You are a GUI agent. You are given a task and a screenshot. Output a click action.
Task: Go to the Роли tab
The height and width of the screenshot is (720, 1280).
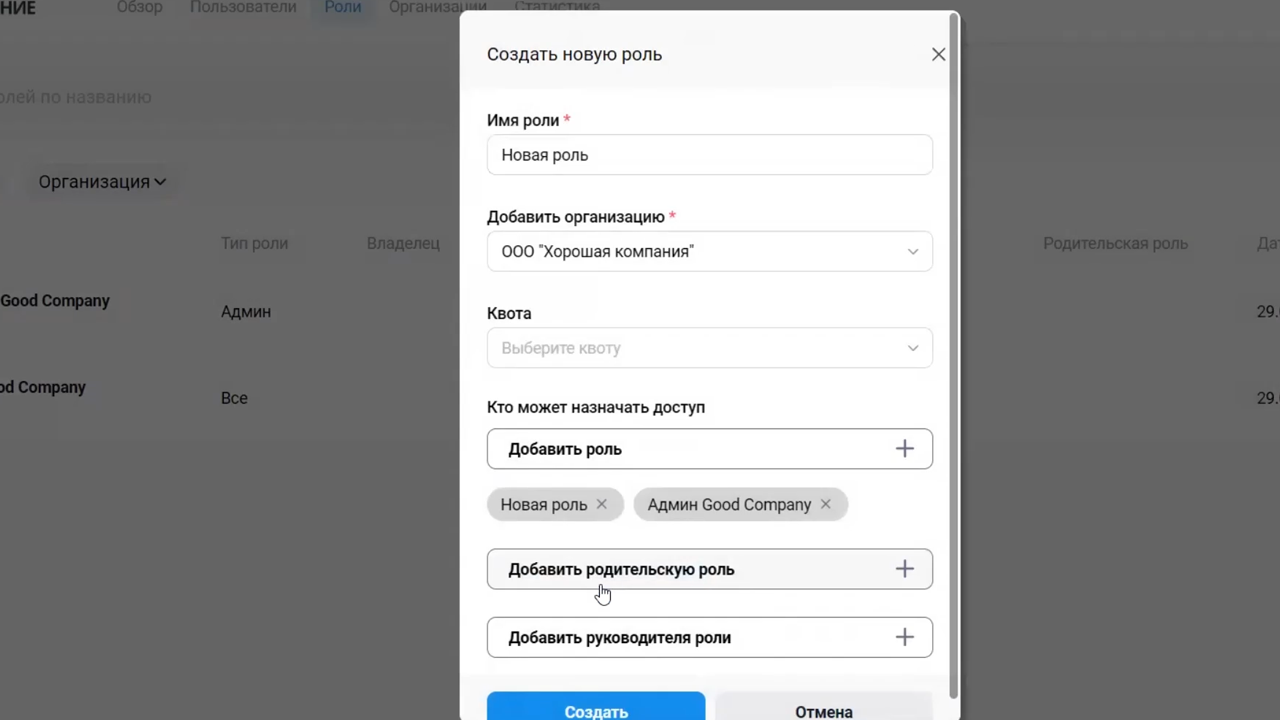coord(342,8)
